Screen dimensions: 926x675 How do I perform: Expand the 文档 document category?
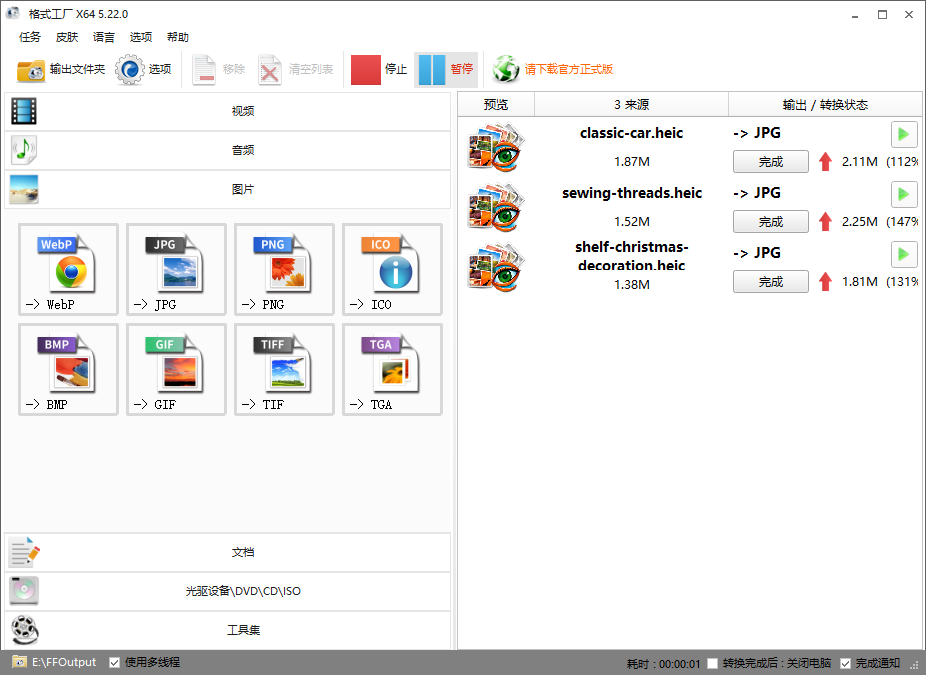tap(227, 552)
